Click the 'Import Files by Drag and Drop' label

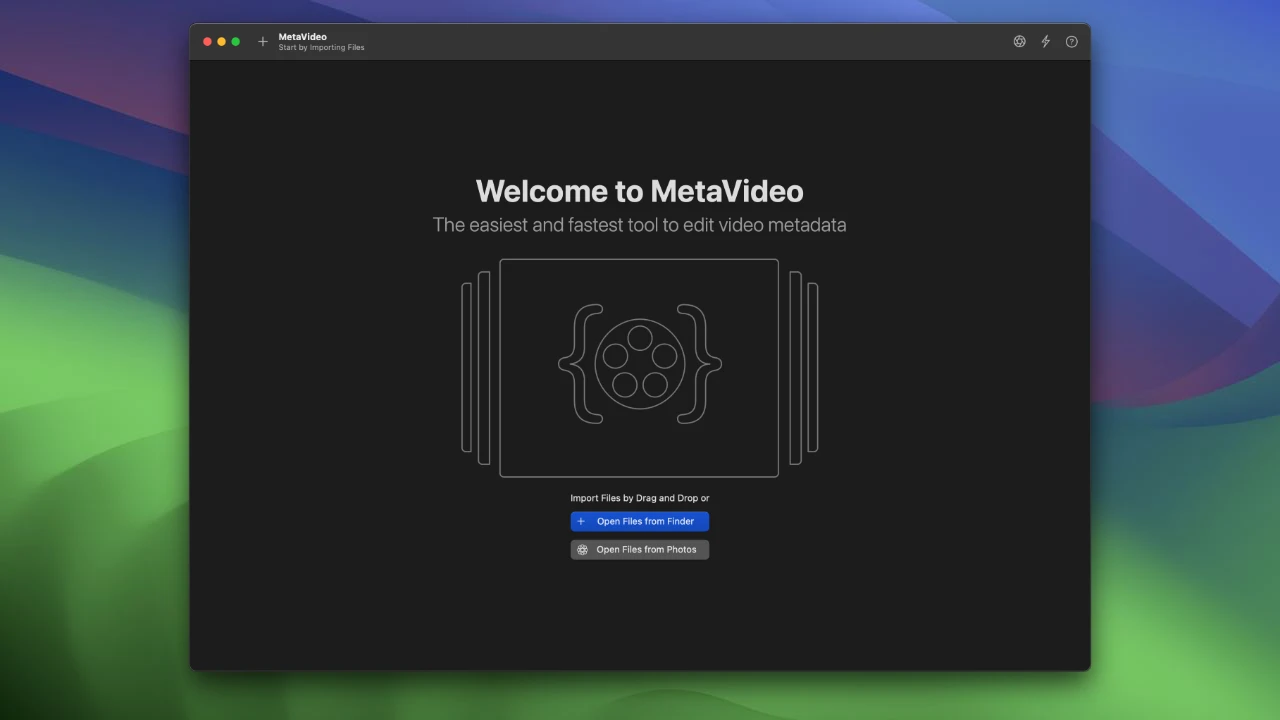point(639,498)
